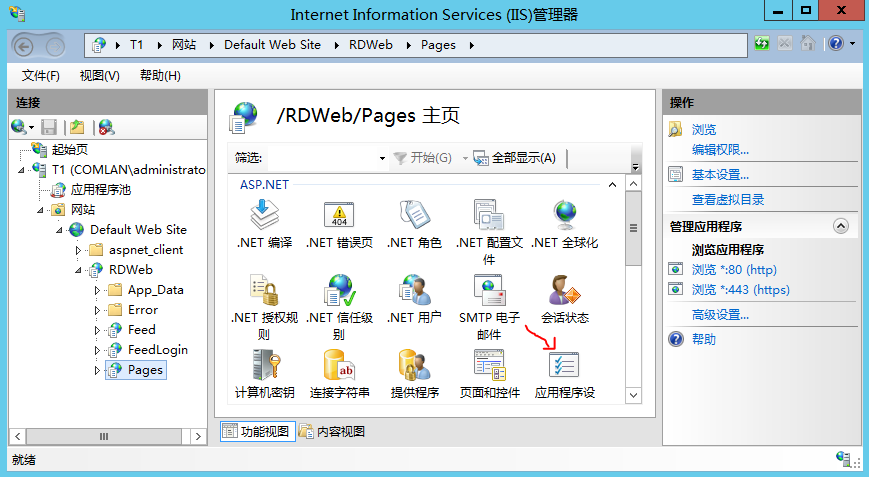This screenshot has width=869, height=477.
Task: Click the filter text input field
Action: (322, 158)
